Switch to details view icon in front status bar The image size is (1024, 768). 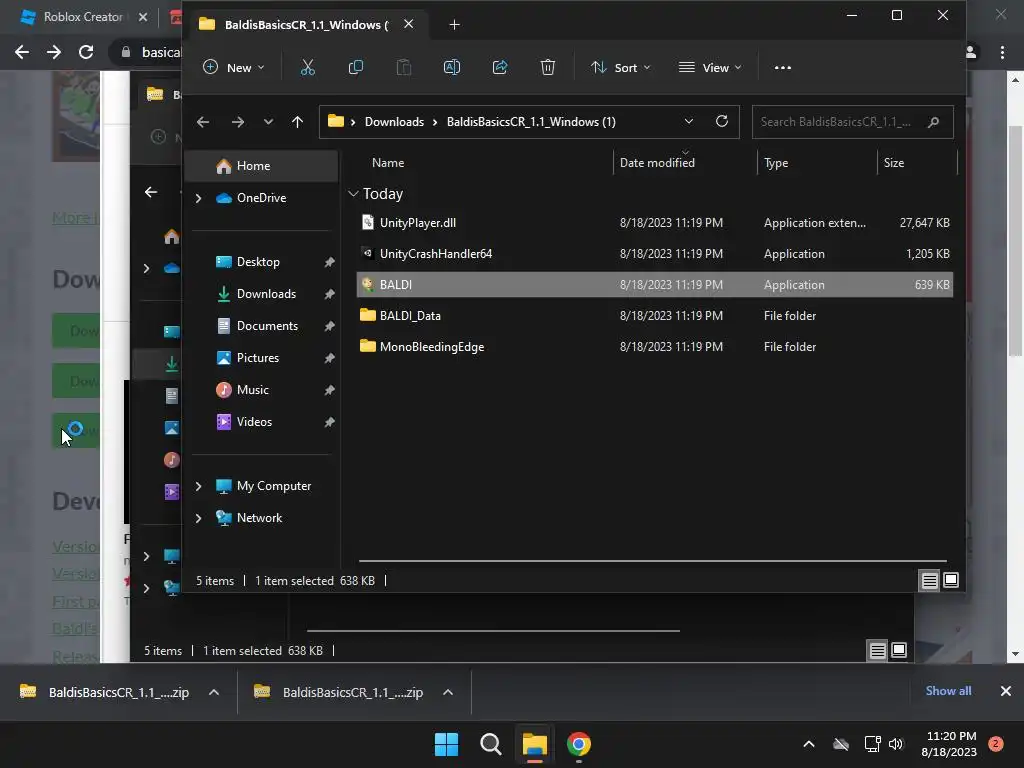coord(929,580)
